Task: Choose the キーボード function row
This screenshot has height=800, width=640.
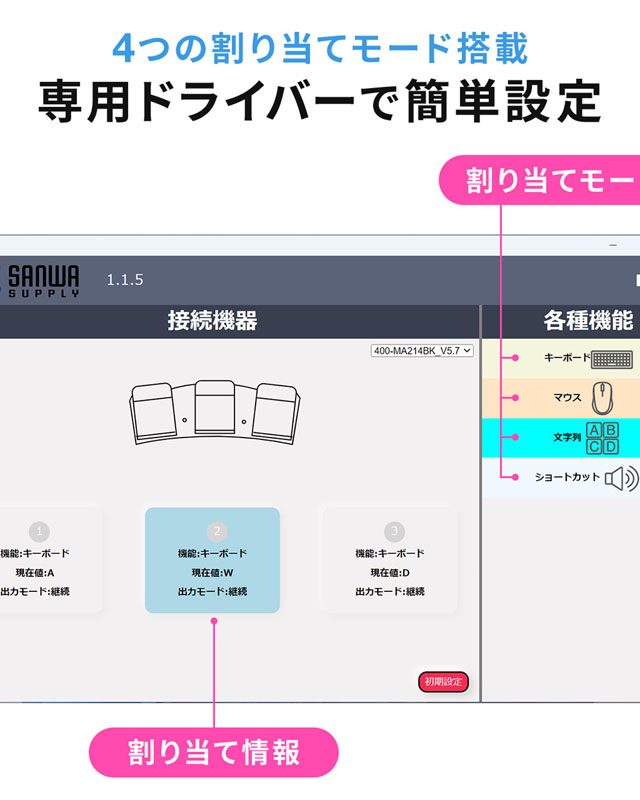Action: point(560,358)
